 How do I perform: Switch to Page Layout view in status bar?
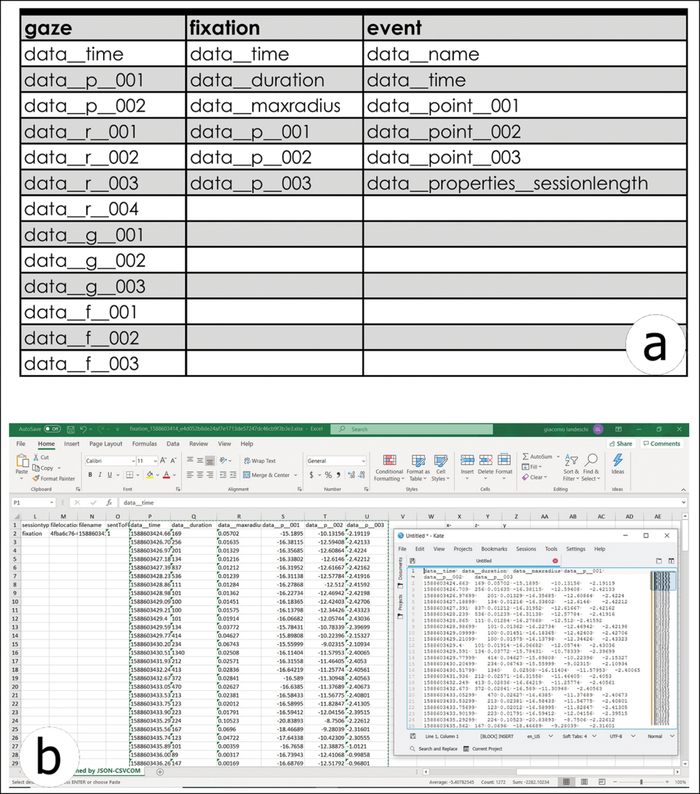point(585,782)
